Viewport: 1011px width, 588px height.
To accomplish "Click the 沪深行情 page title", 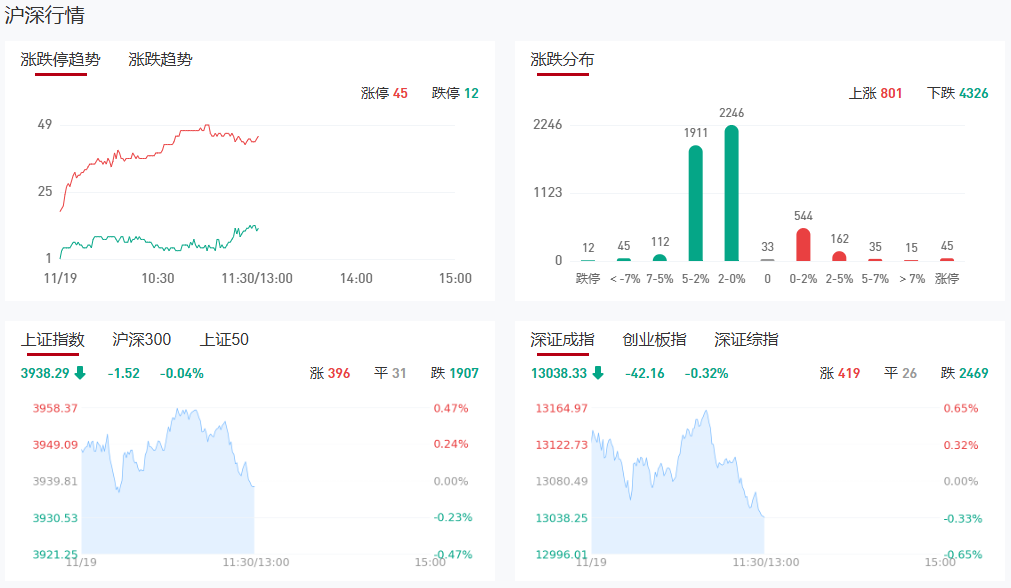I will coord(44,16).
